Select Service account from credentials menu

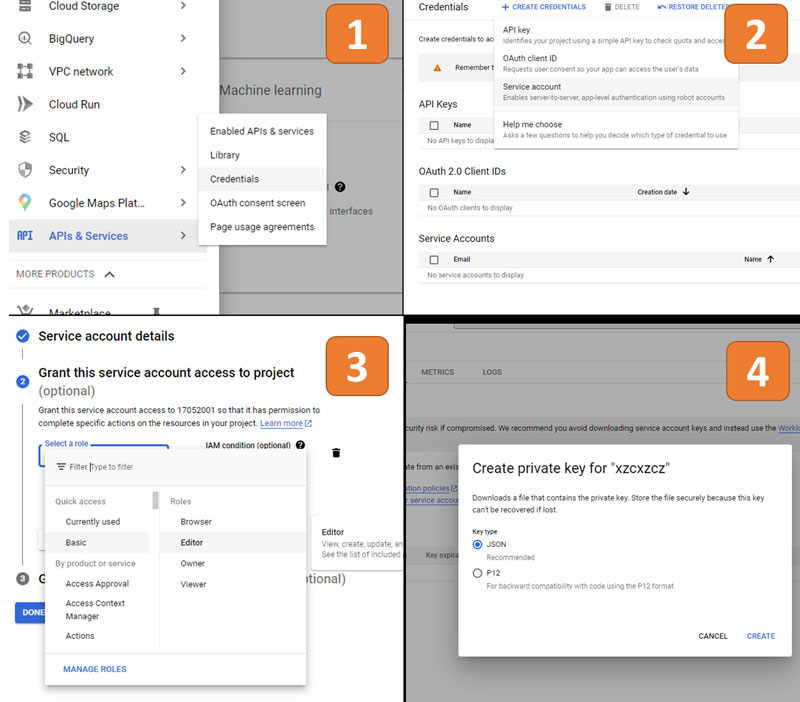tap(532, 87)
